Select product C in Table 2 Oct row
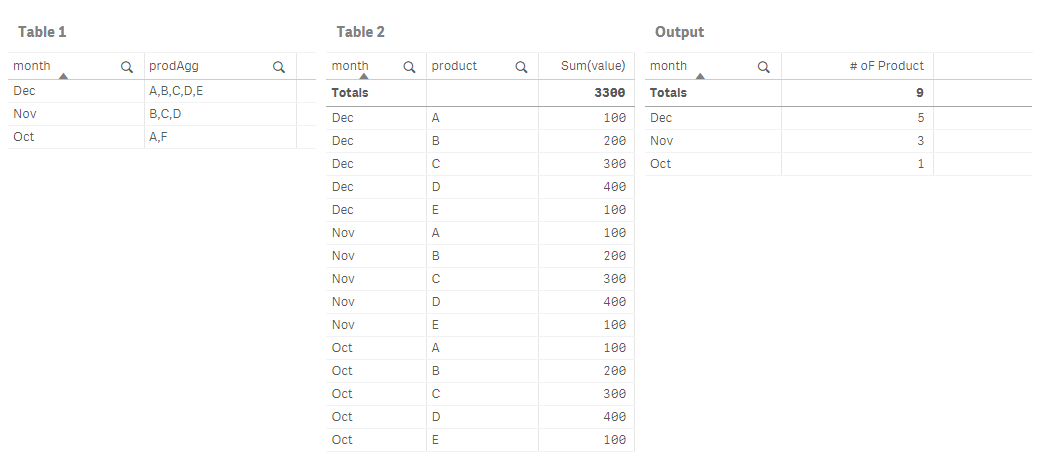The width and height of the screenshot is (1050, 472). coord(435,394)
